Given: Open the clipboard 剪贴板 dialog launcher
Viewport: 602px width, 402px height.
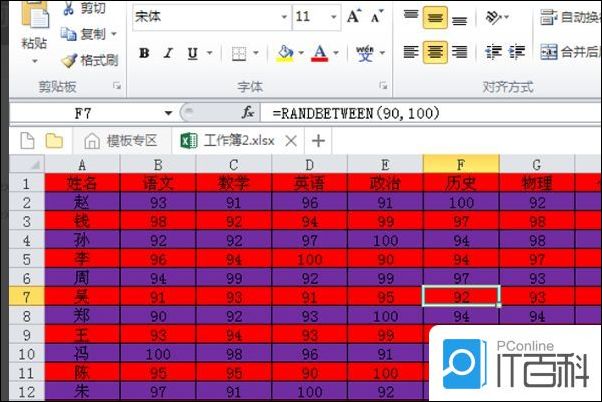Looking at the screenshot, I should point(117,86).
